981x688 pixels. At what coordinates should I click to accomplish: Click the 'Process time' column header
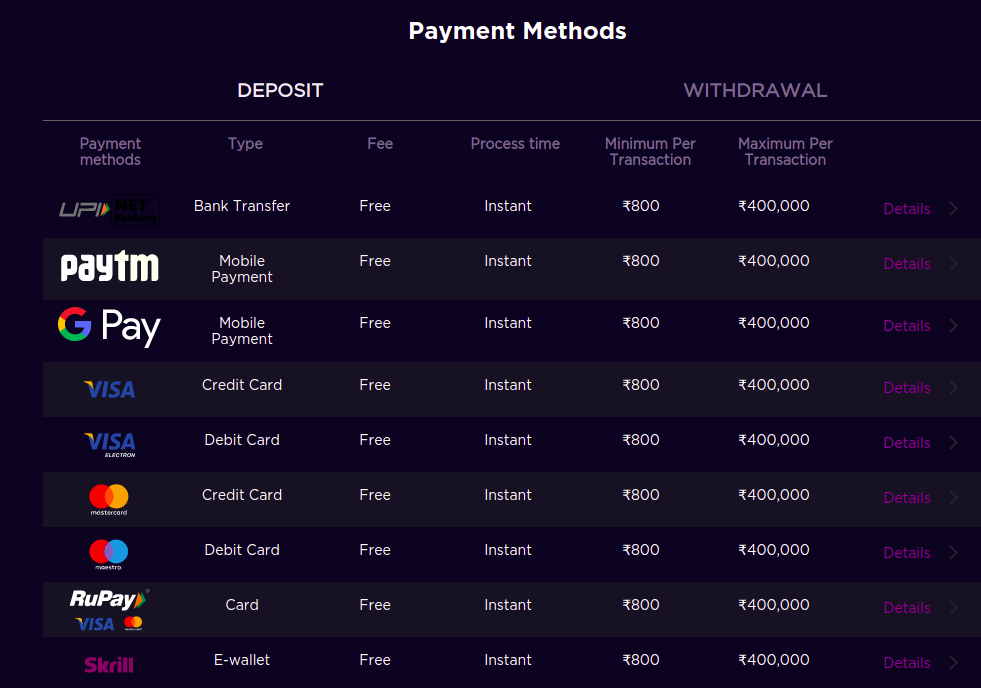515,144
